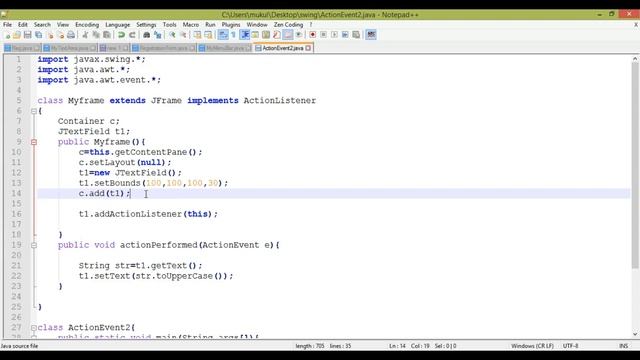Screen dimensions: 640x360
Task: Toggle Synchronize Horizontal Scrolling
Action: tap(209, 35)
